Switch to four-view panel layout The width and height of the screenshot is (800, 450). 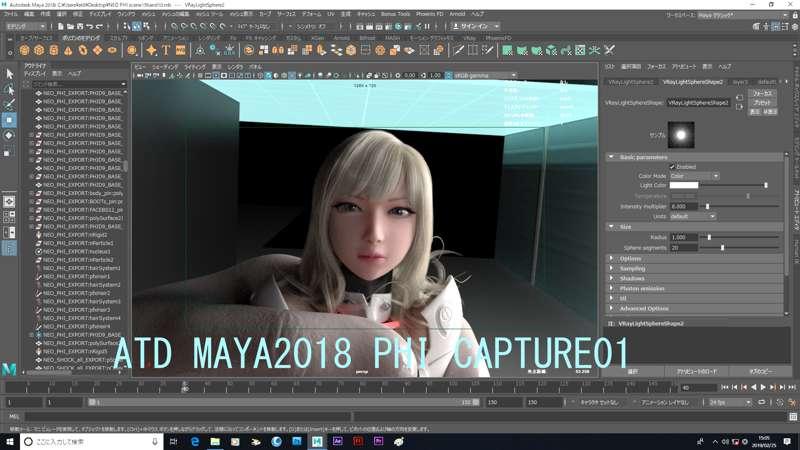(x=9, y=217)
